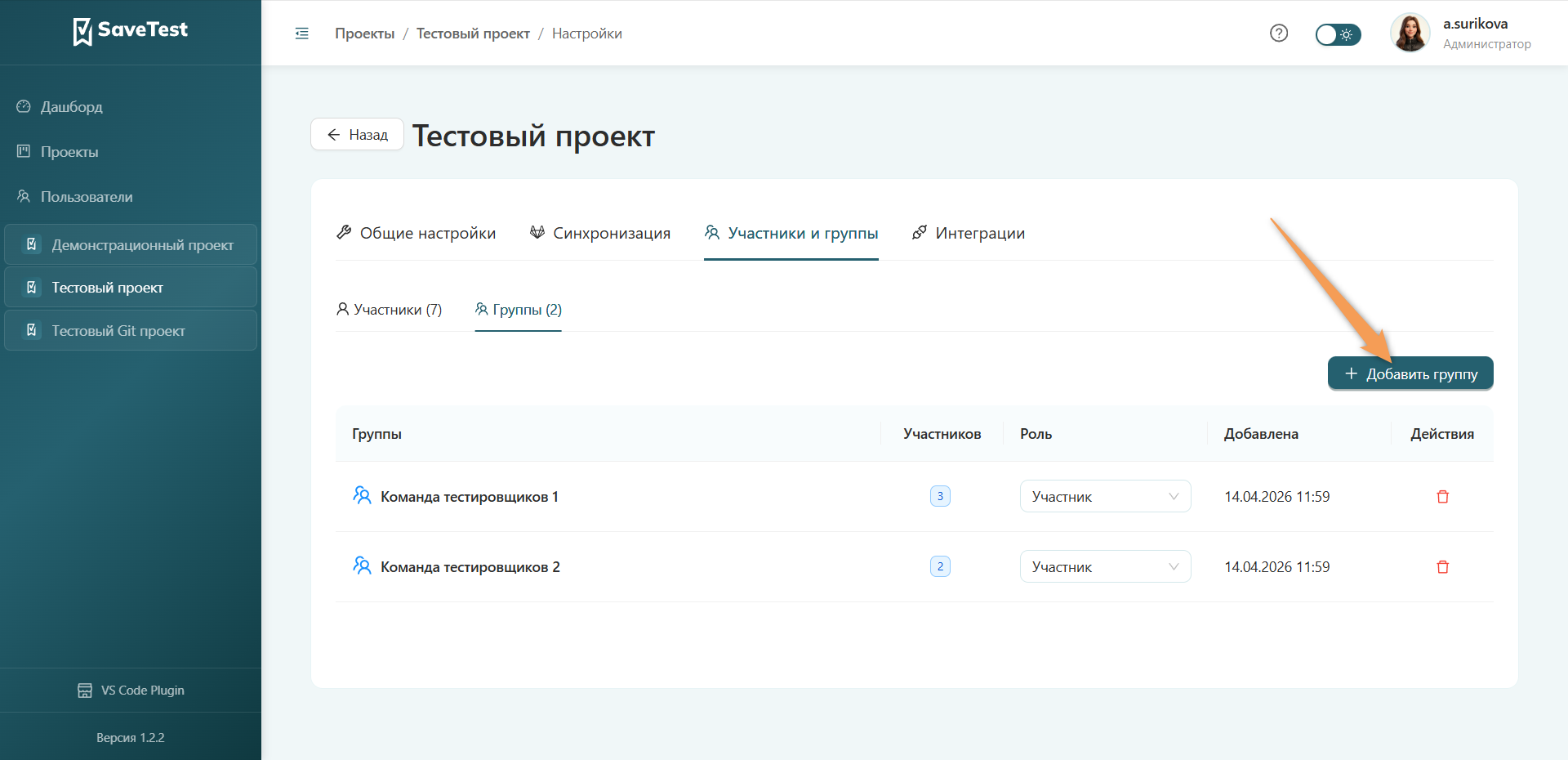The height and width of the screenshot is (760, 1568).
Task: Click the Роль column header
Action: coord(1036,434)
